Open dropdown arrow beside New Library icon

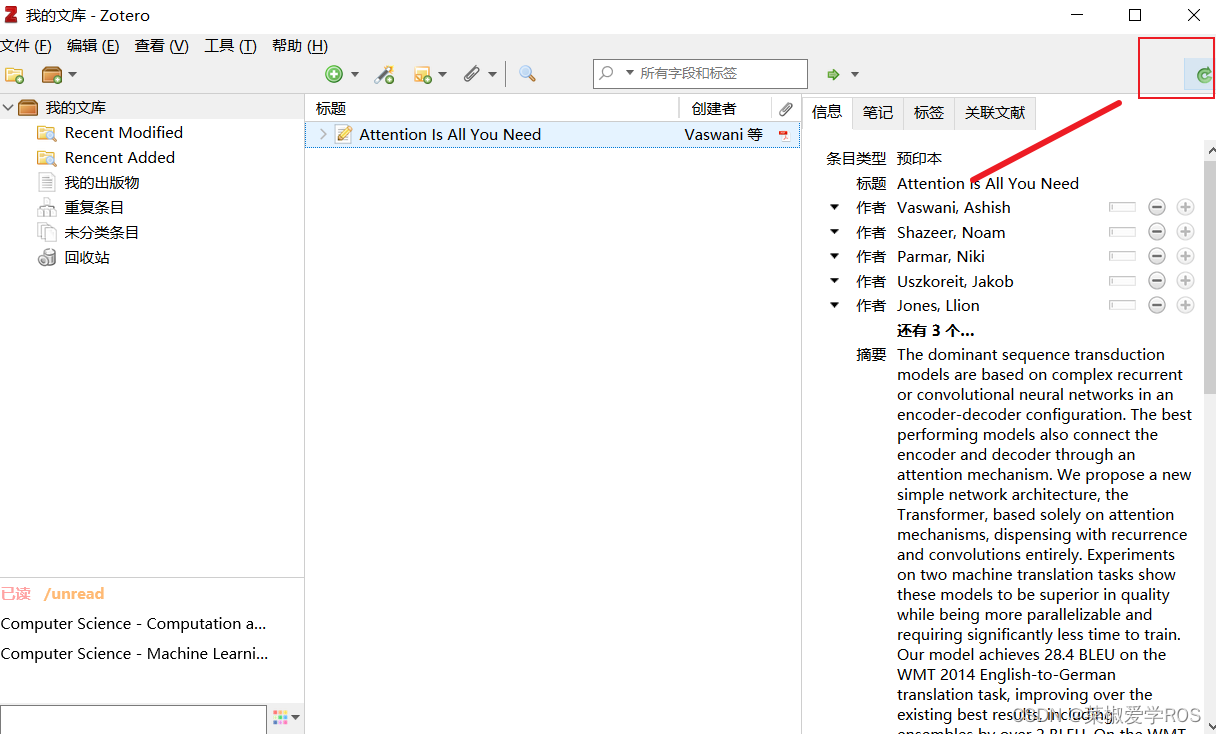click(x=72, y=75)
